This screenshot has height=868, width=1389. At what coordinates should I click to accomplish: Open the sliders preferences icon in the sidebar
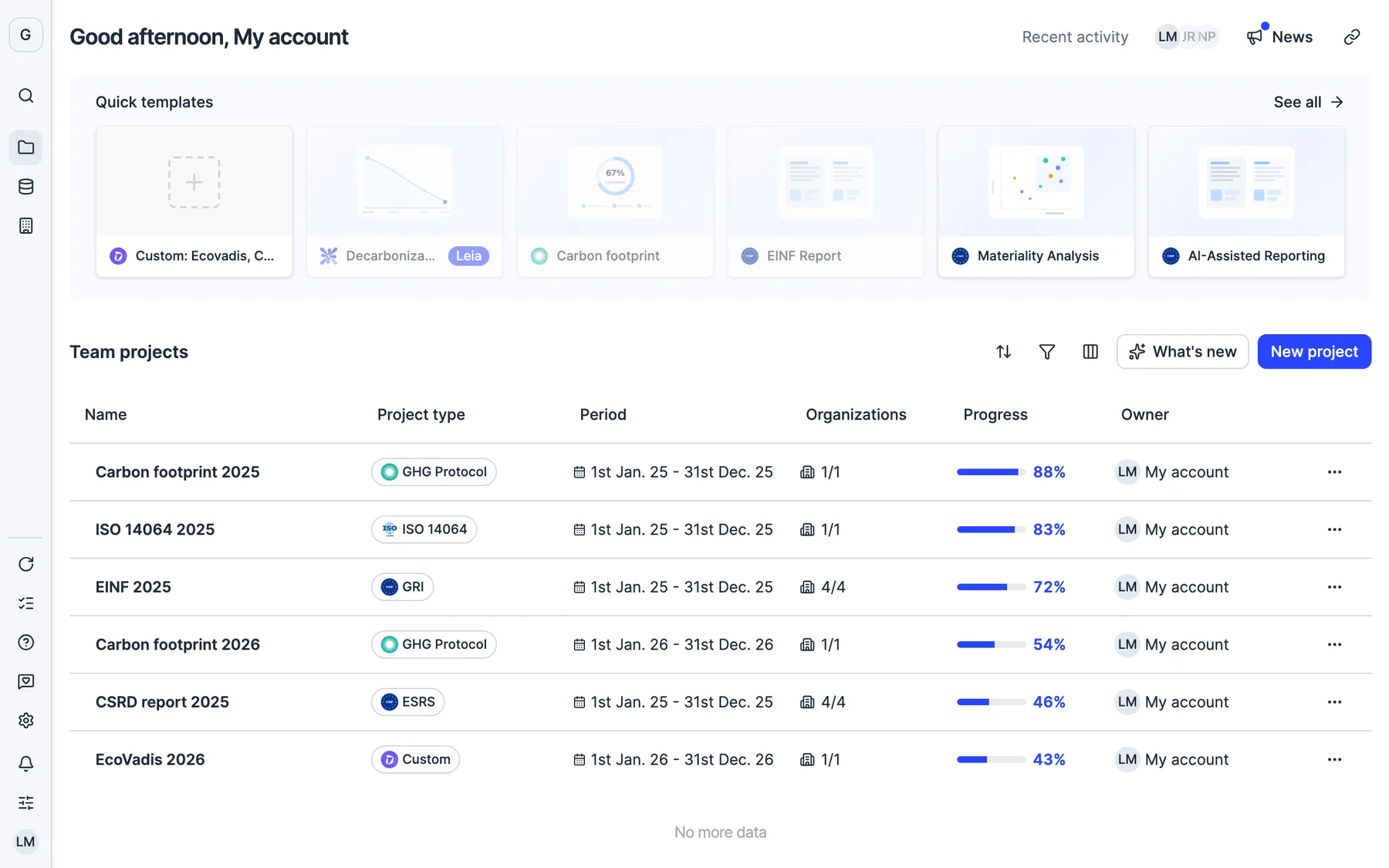click(x=25, y=802)
